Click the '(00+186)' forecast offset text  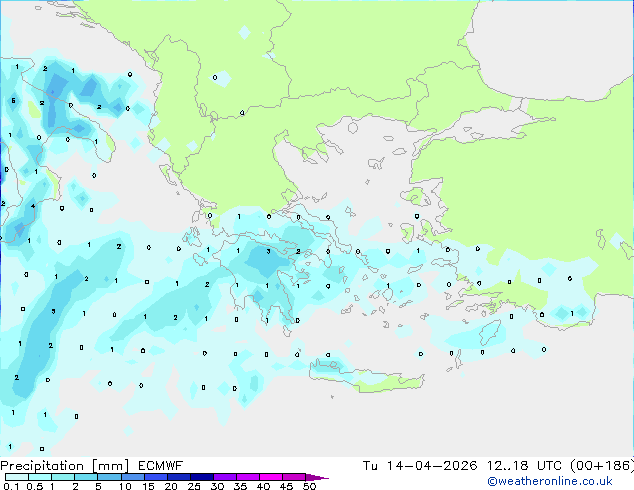(x=602, y=466)
